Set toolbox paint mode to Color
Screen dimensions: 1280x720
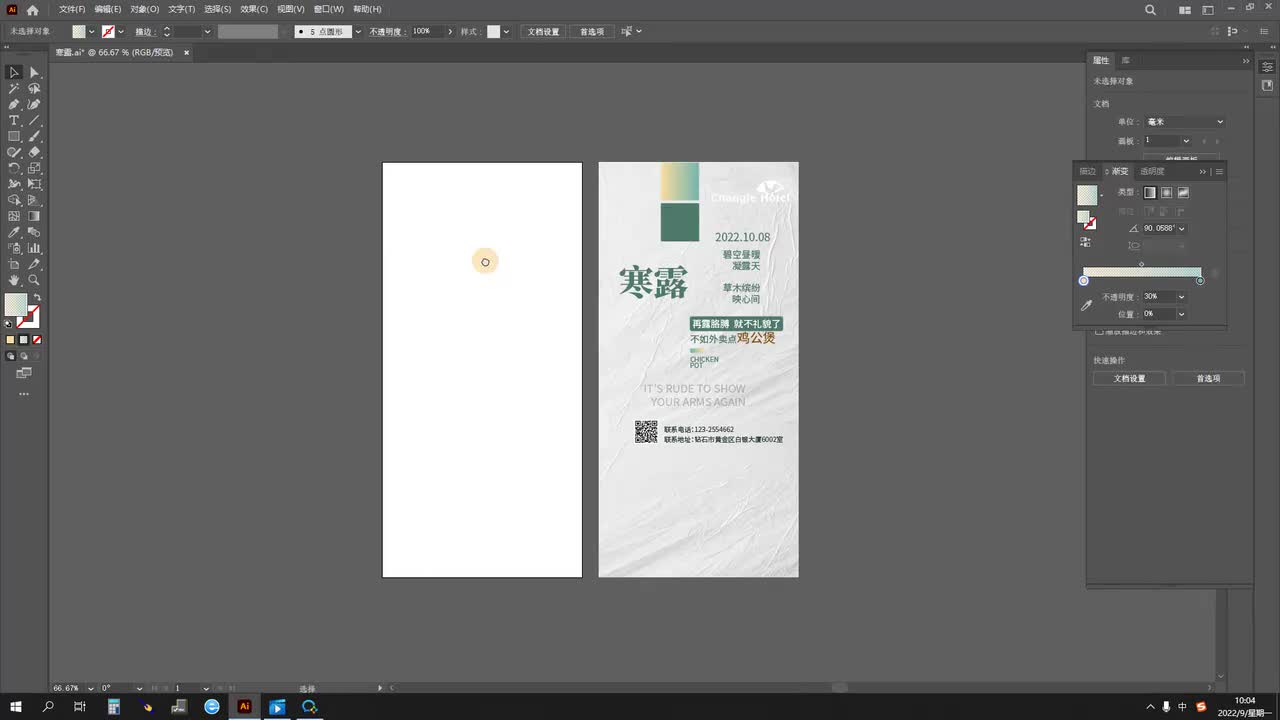pos(11,340)
